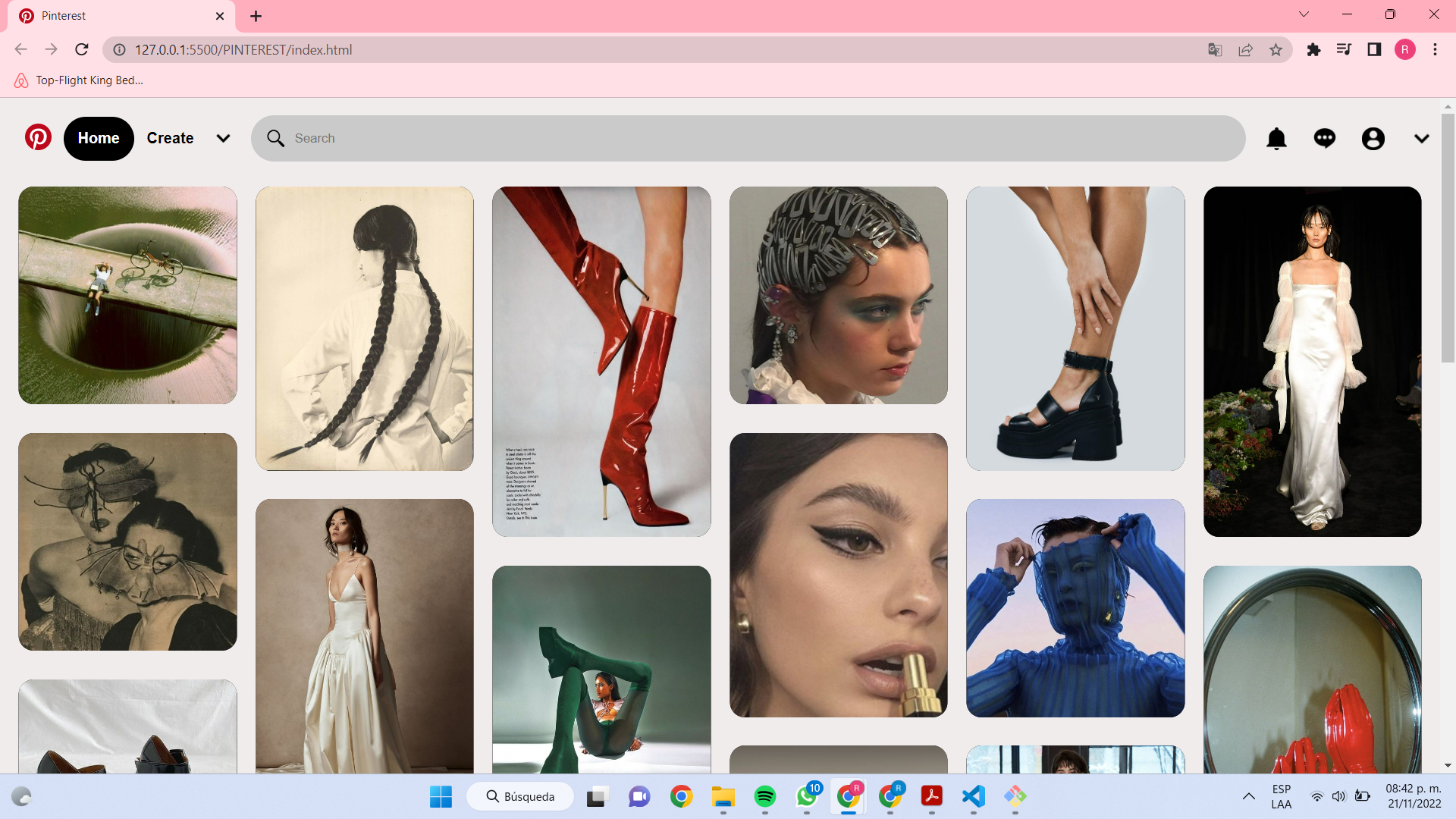Click the browser address bar URL

click(243, 50)
